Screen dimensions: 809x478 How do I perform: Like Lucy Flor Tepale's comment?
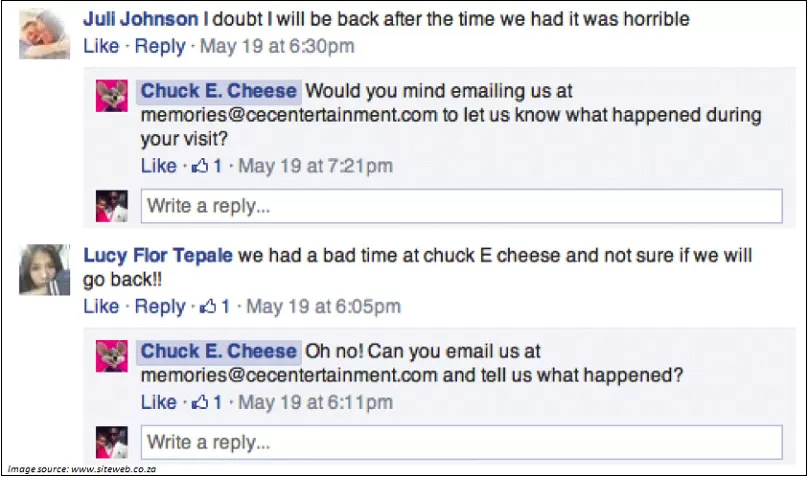pyautogui.click(x=100, y=306)
